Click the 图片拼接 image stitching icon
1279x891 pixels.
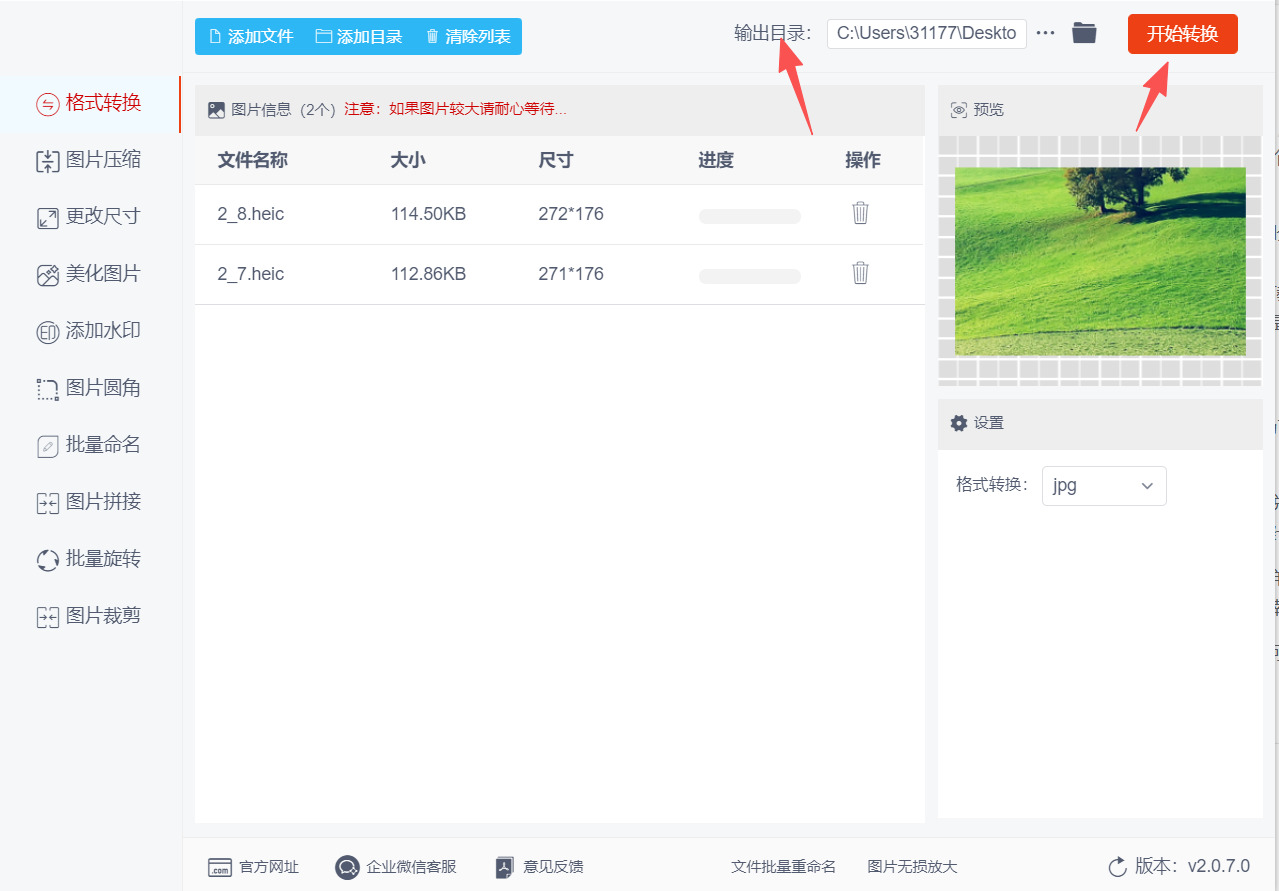48,503
